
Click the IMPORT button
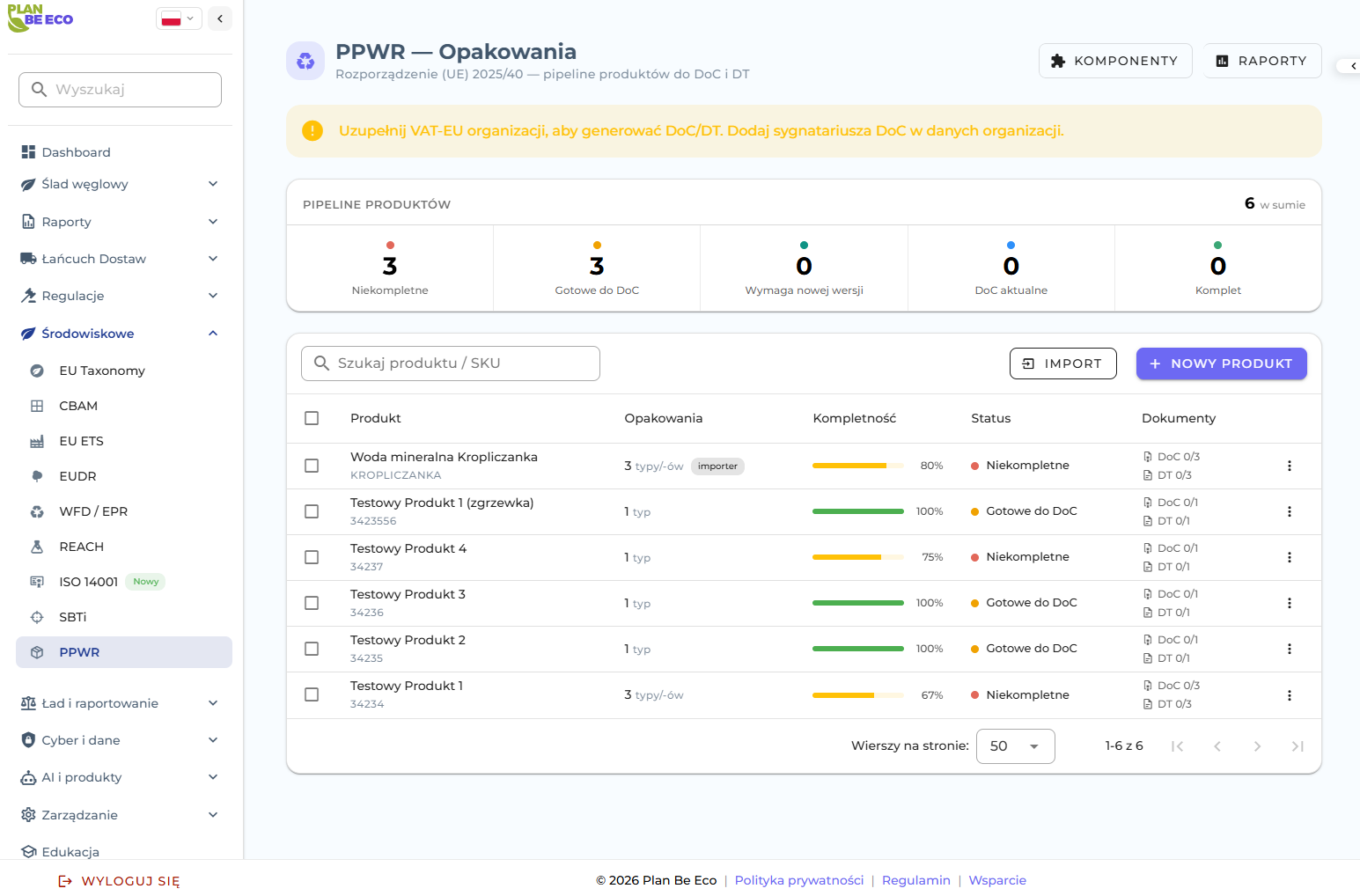(x=1062, y=364)
